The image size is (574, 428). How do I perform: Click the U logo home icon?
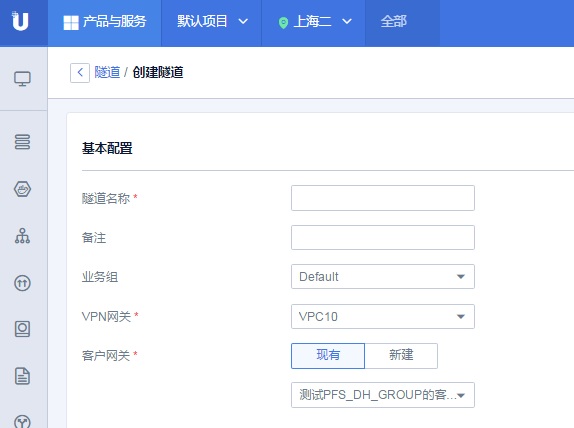point(20,21)
